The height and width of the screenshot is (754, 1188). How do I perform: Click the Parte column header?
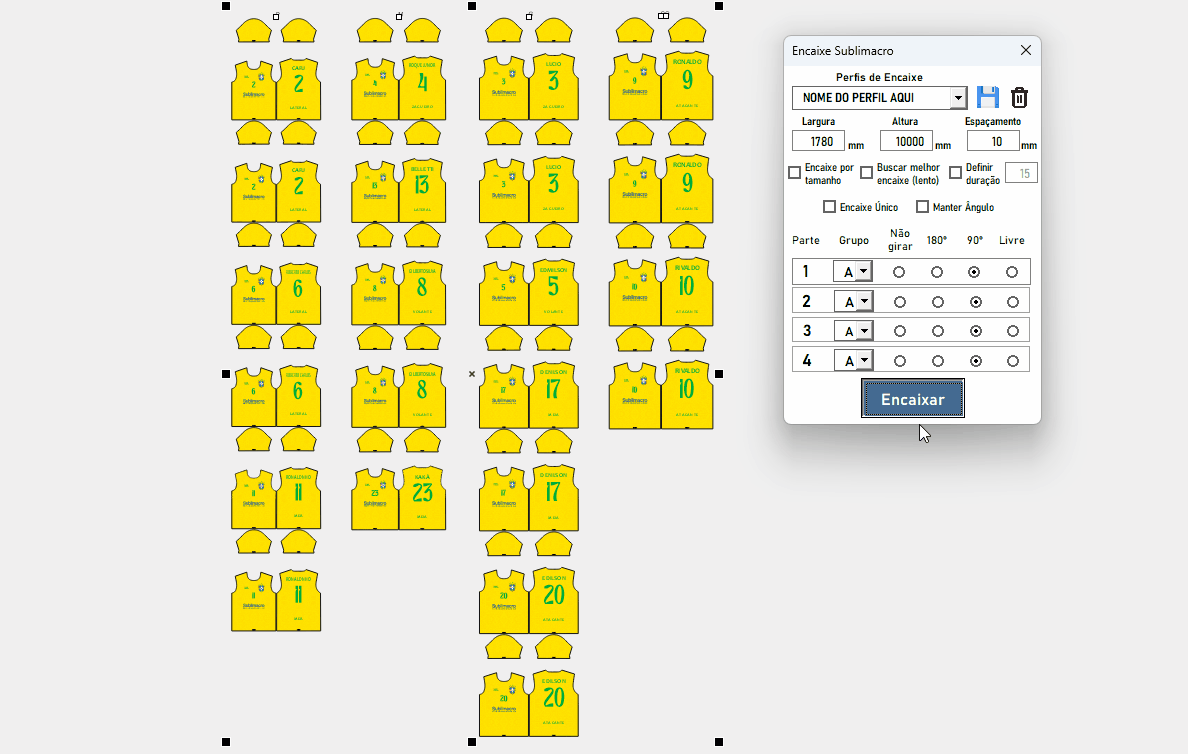tap(805, 240)
